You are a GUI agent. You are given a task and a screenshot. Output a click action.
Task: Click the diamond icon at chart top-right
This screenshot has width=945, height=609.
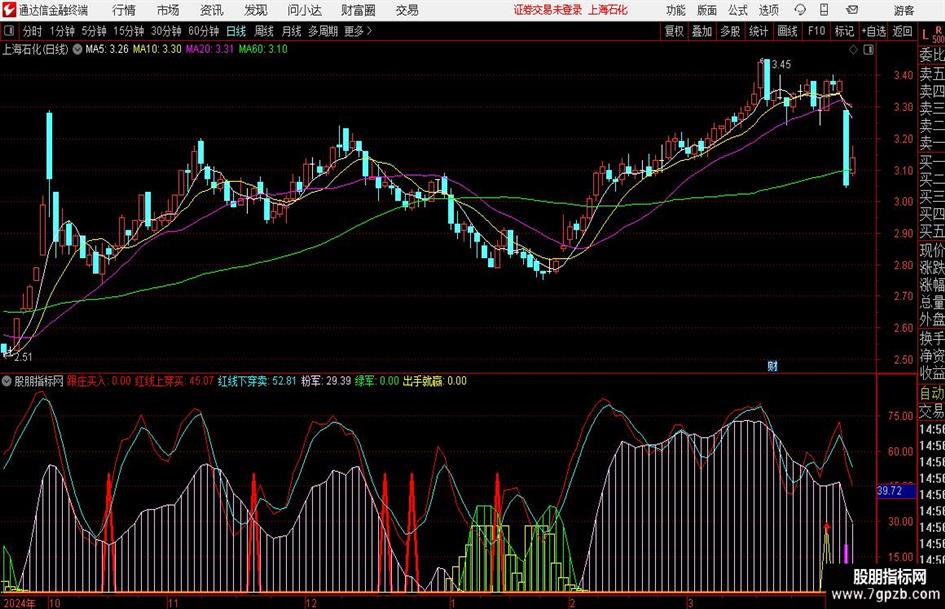pyautogui.click(x=853, y=50)
